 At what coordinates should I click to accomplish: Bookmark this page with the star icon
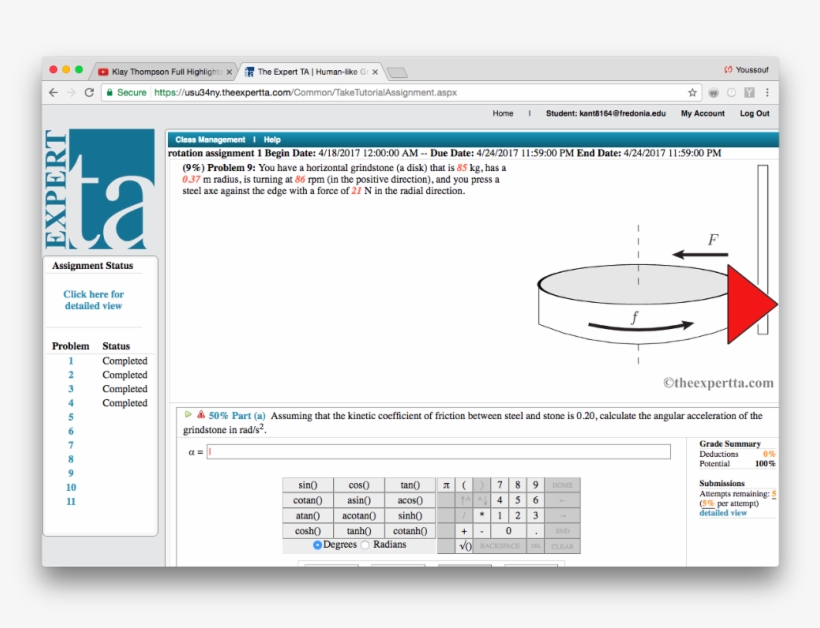(x=692, y=92)
